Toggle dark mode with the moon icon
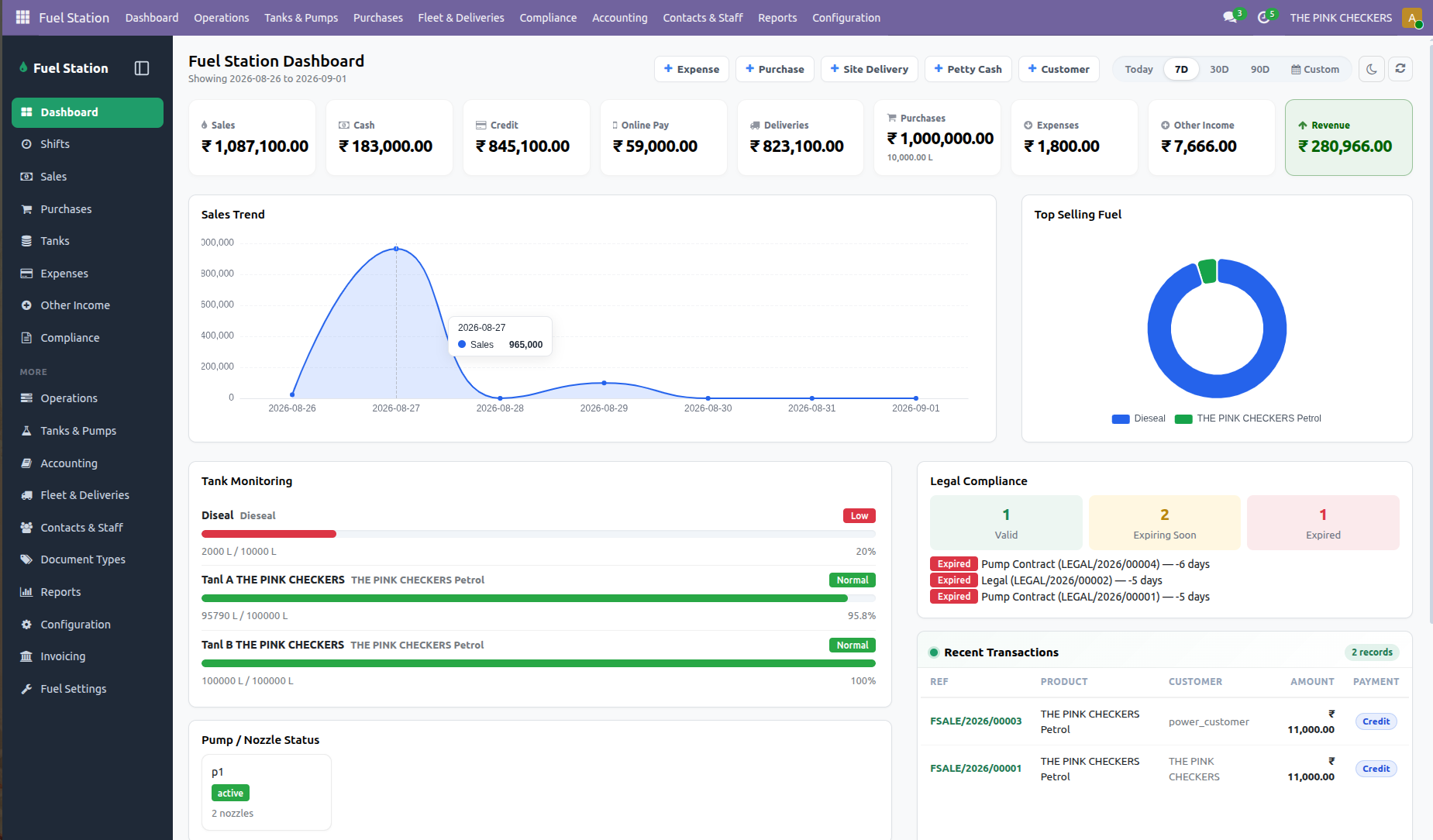This screenshot has height=840, width=1433. (x=1371, y=69)
